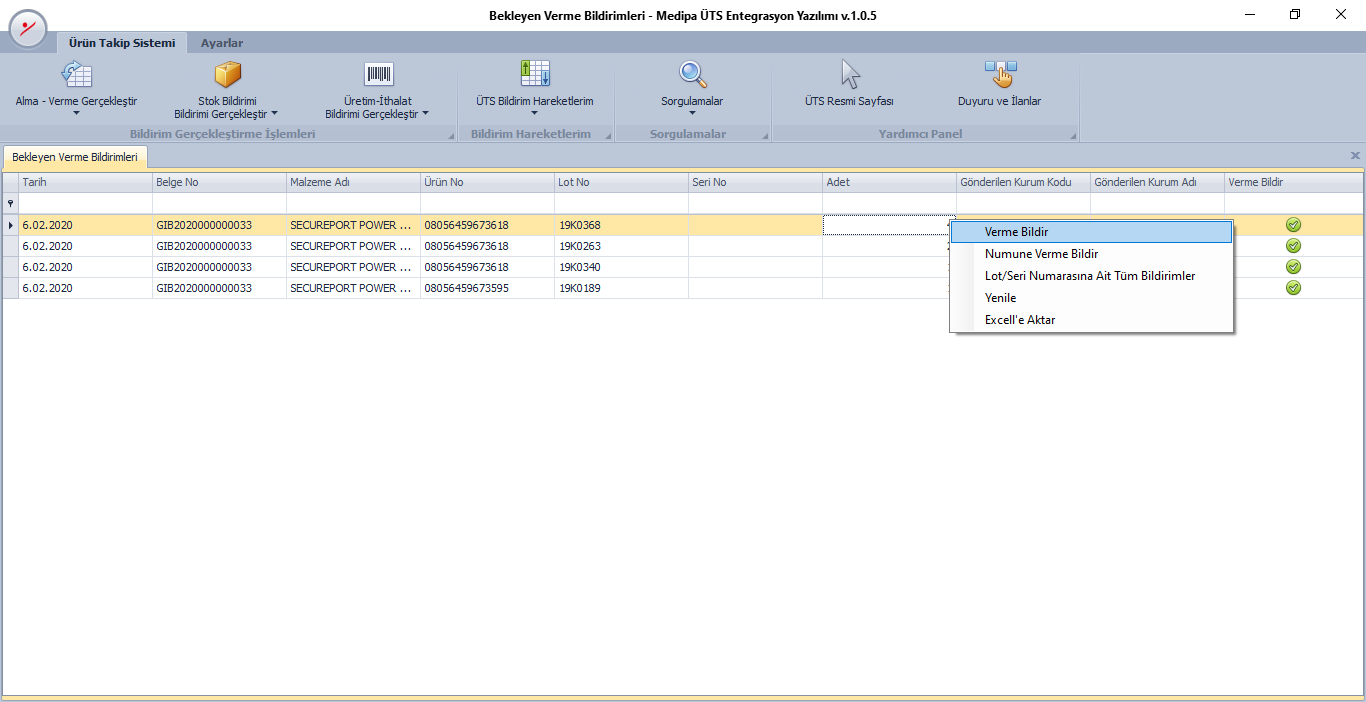
Task: Click the Sorgulamalar magnifier icon
Action: coord(692,75)
